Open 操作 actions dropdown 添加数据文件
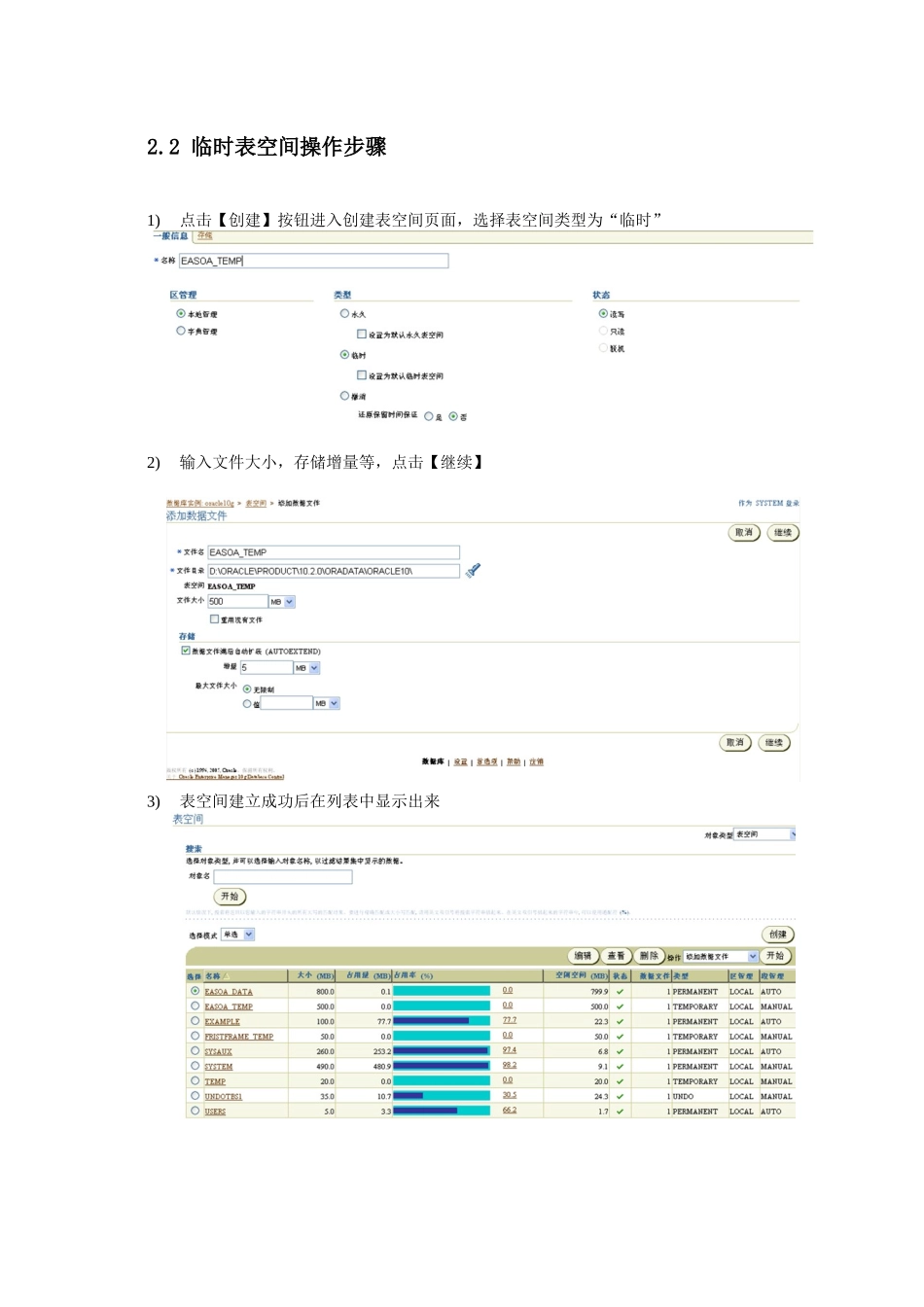Viewport: 924px width, 1307px height. tap(721, 957)
